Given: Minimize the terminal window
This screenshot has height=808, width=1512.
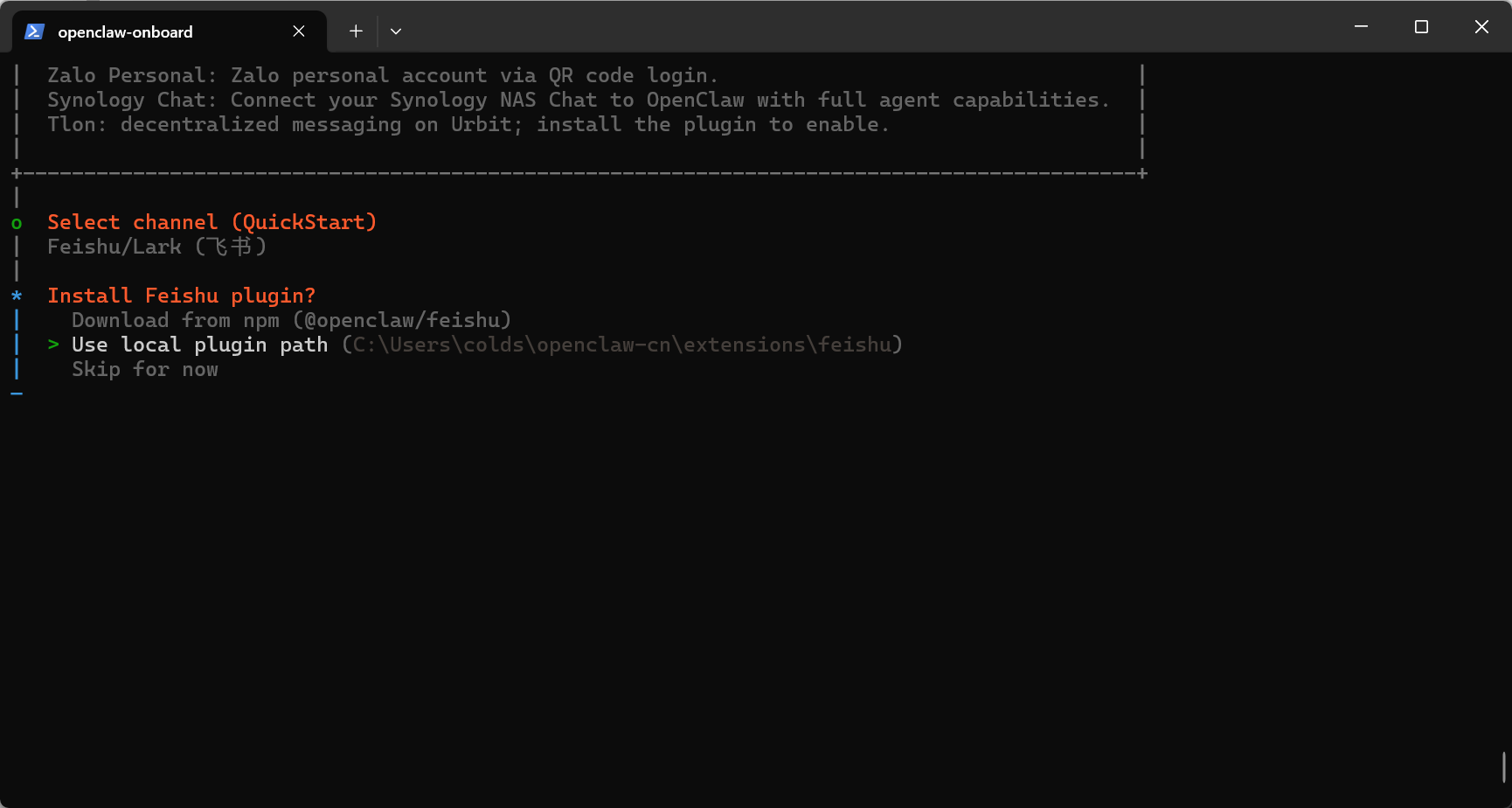Looking at the screenshot, I should [x=1361, y=27].
